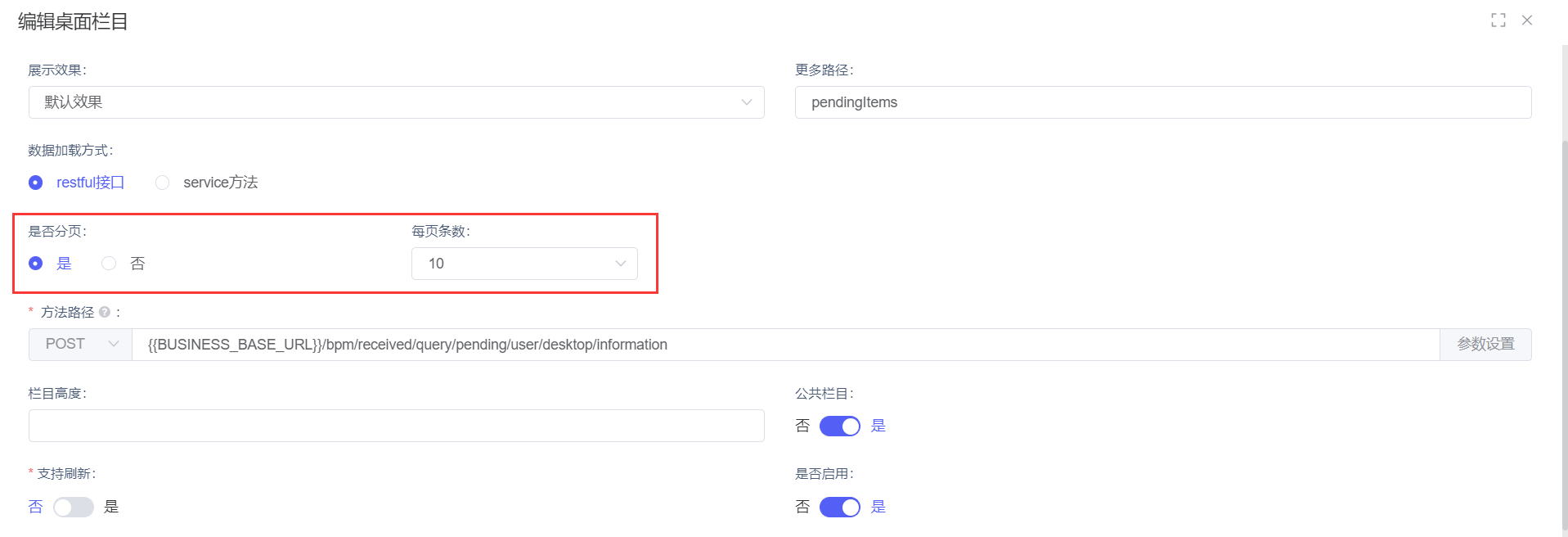Choose 是 for 是否分页
The image size is (1568, 537).
point(36,264)
